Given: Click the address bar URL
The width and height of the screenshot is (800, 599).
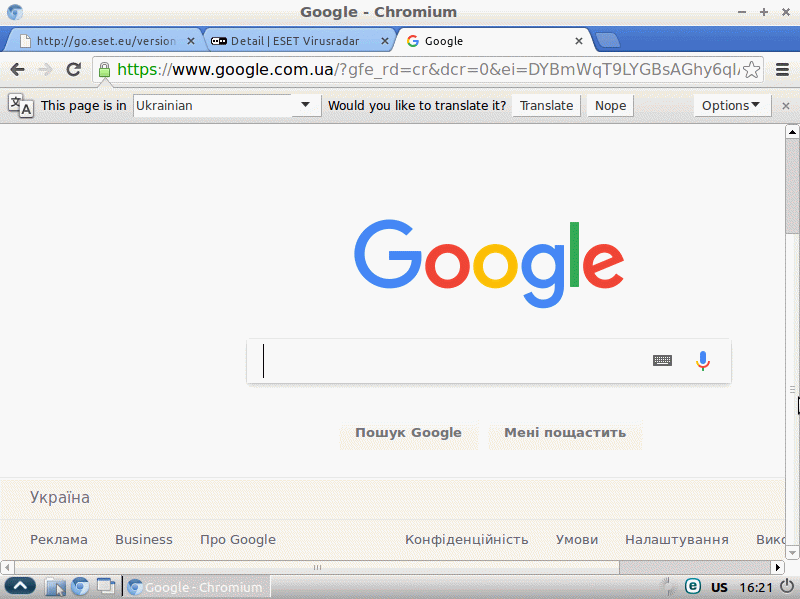Looking at the screenshot, I should [x=428, y=69].
